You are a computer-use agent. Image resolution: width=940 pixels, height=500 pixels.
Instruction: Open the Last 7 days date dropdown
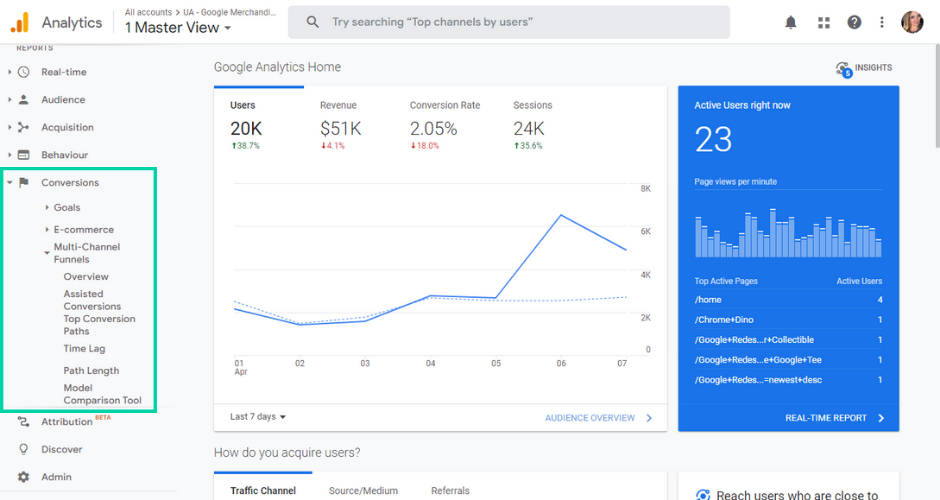258,417
